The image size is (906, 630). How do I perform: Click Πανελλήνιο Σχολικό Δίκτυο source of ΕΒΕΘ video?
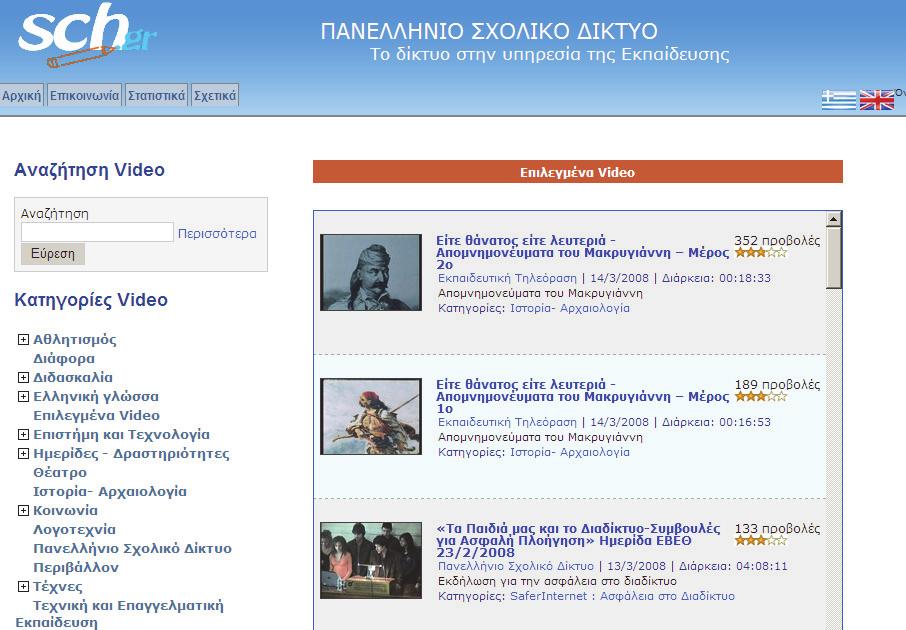pyautogui.click(x=516, y=566)
